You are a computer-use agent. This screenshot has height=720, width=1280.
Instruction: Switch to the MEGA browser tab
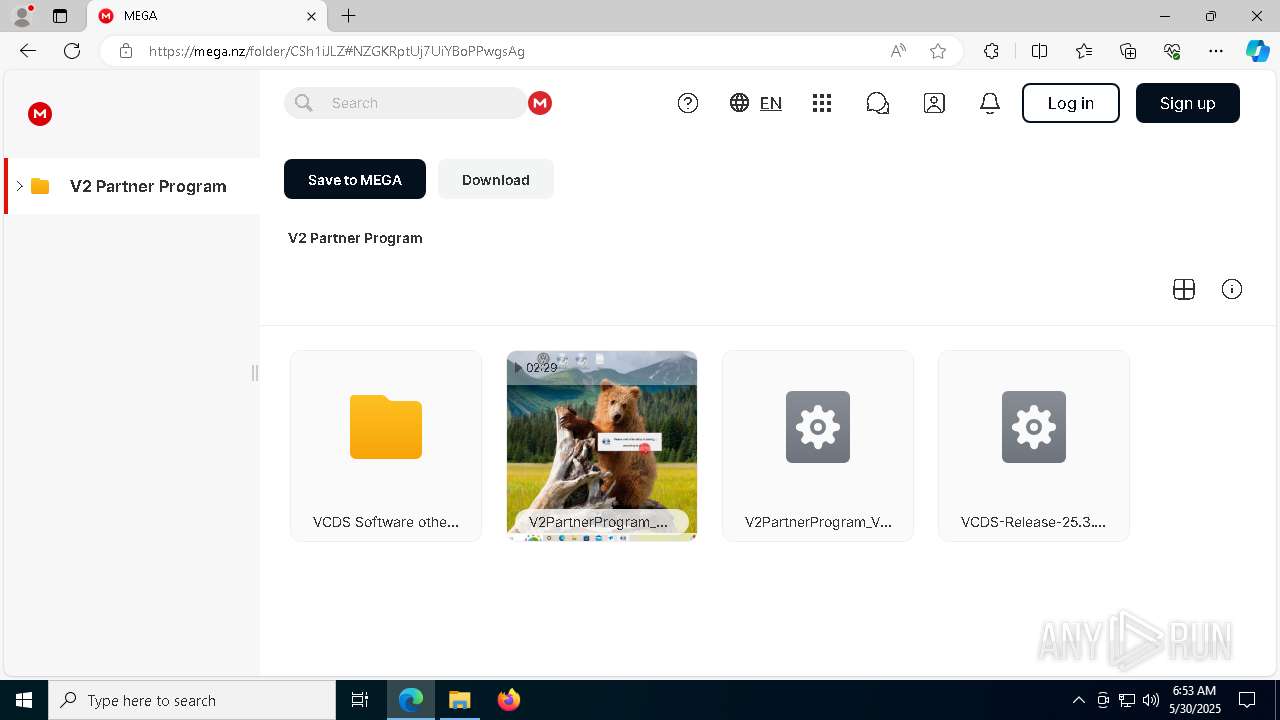208,16
